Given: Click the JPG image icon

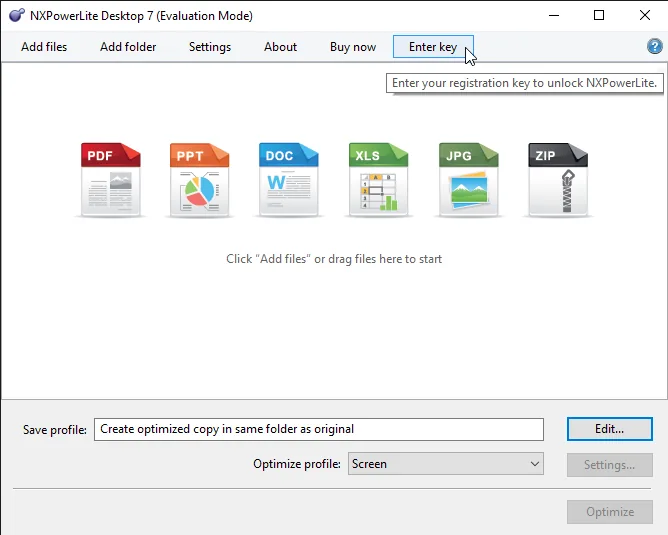Looking at the screenshot, I should 468,180.
